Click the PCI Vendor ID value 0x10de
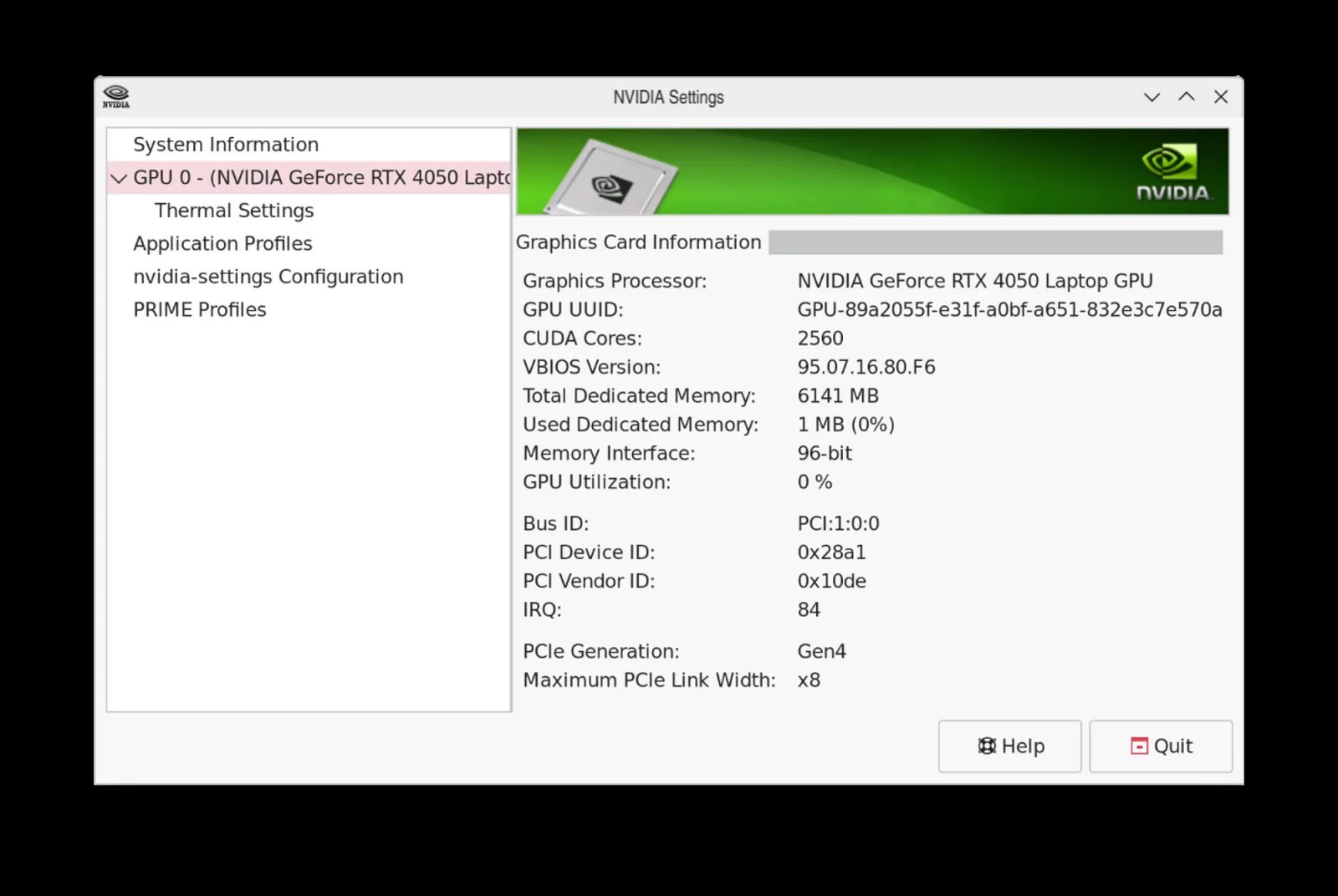This screenshot has width=1338, height=896. click(x=832, y=581)
